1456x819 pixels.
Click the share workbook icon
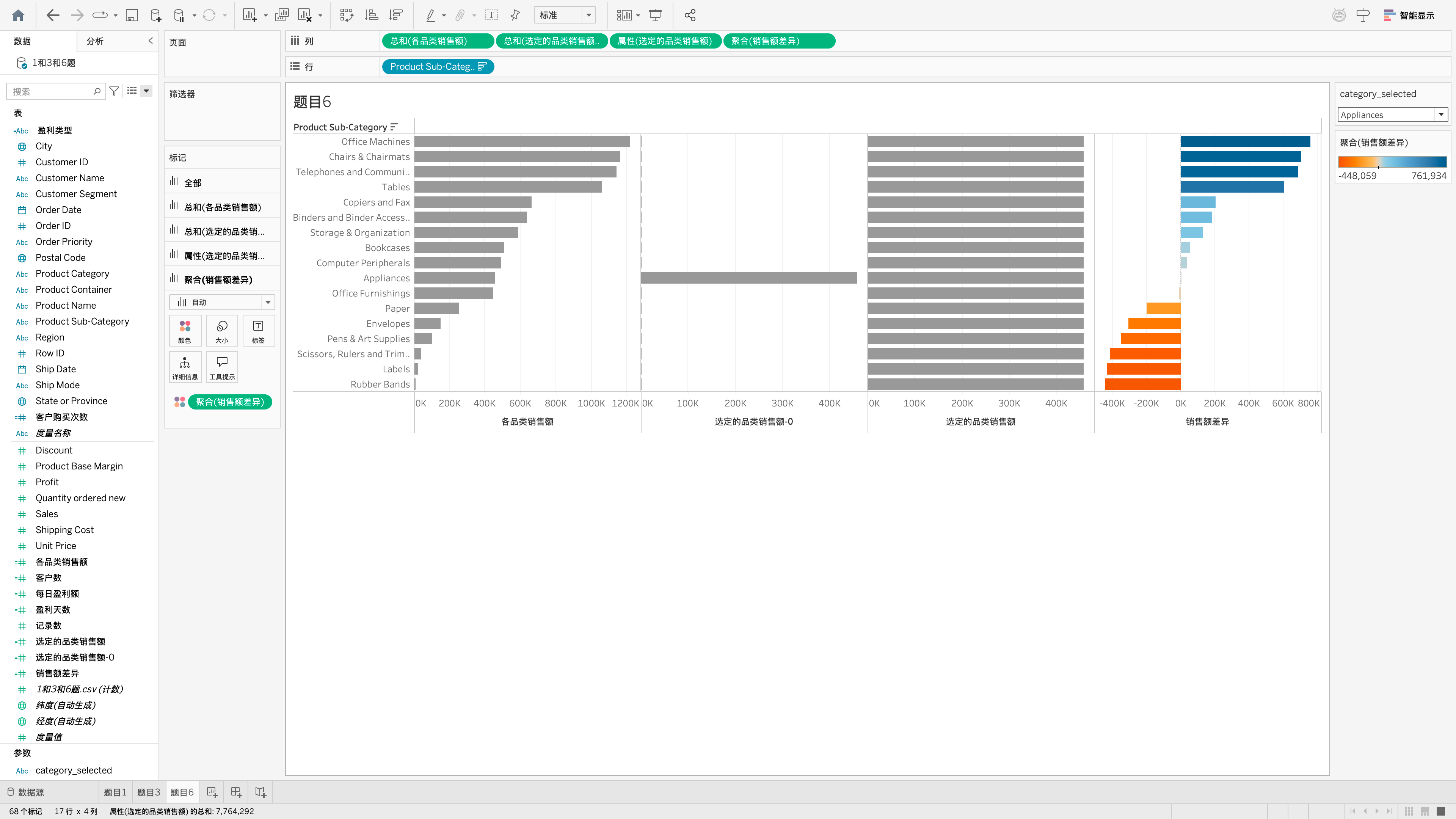point(690,15)
